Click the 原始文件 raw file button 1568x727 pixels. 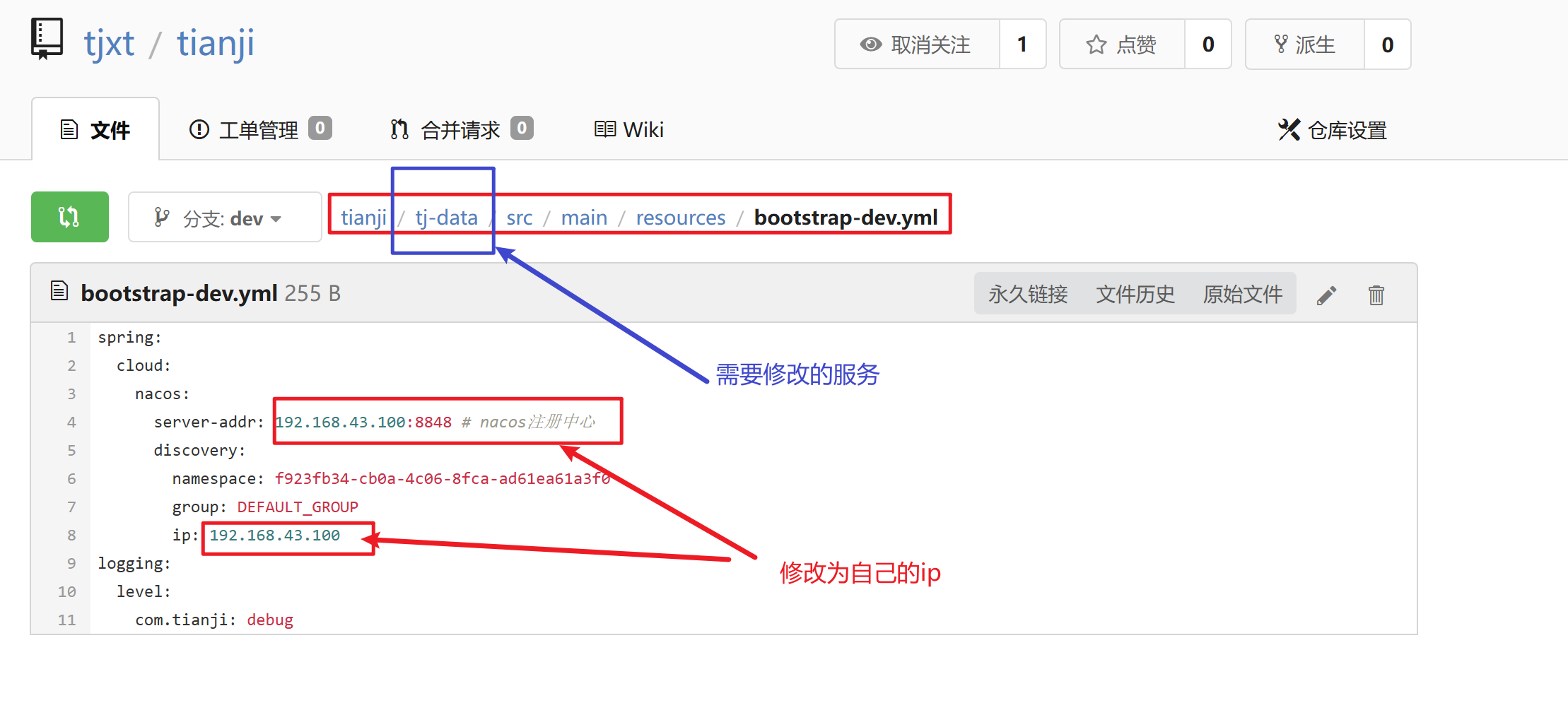tap(1243, 294)
